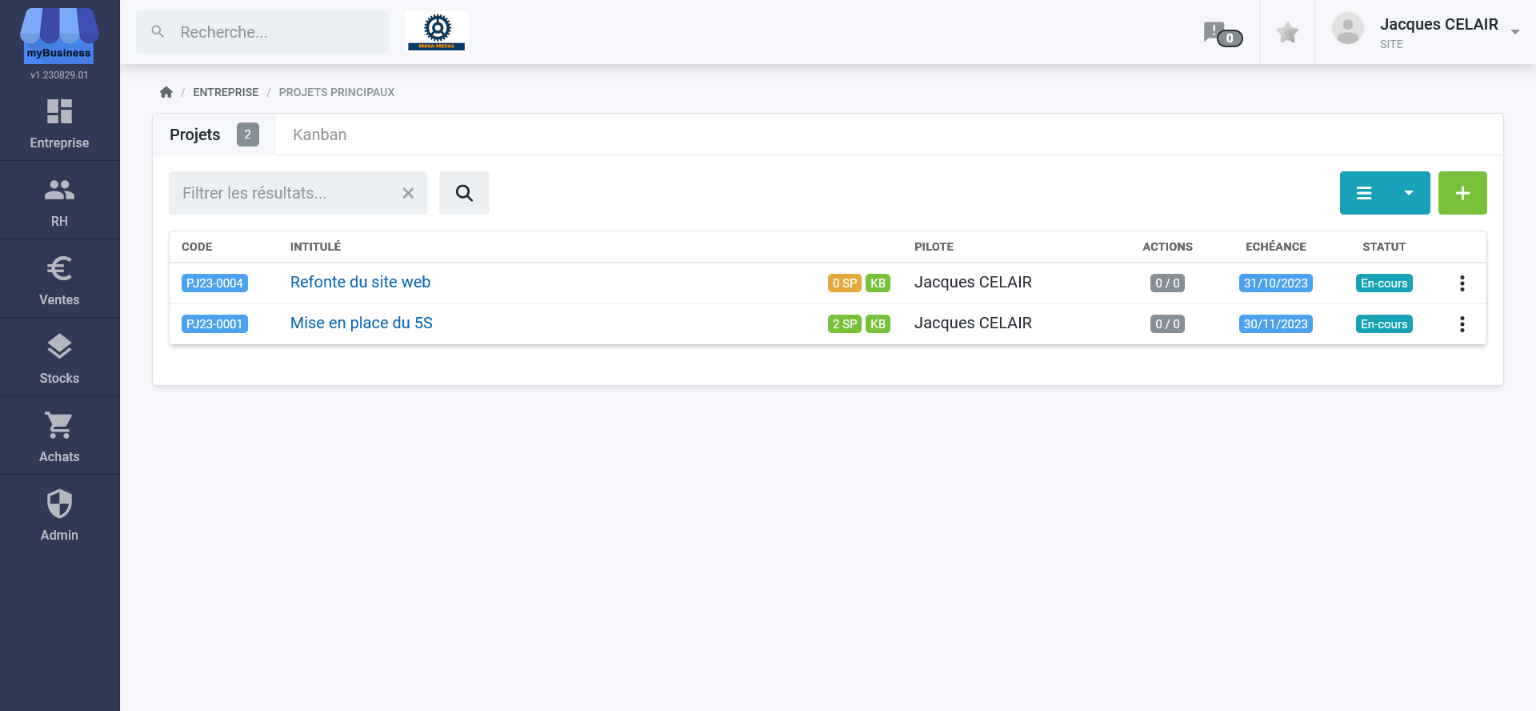
Task: Click the 31/10/2023 deadline badge
Action: 1276,283
